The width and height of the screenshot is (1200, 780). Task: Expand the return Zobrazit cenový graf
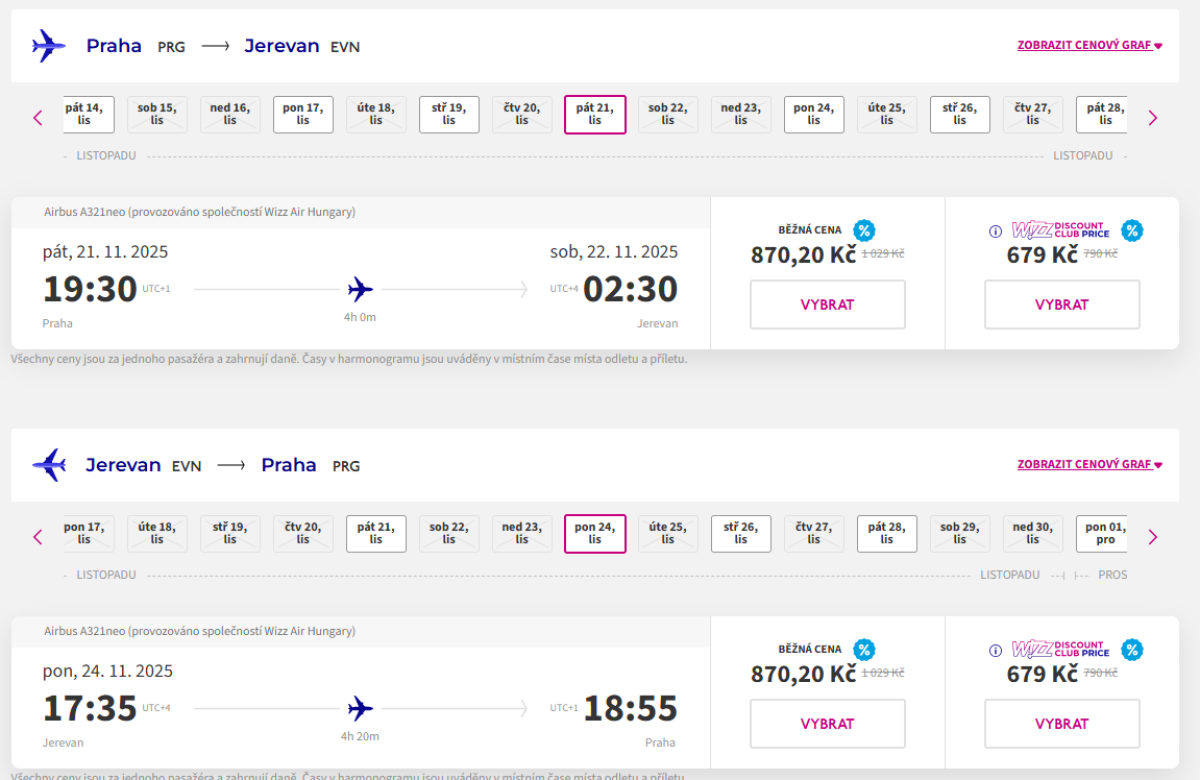[x=1089, y=465]
